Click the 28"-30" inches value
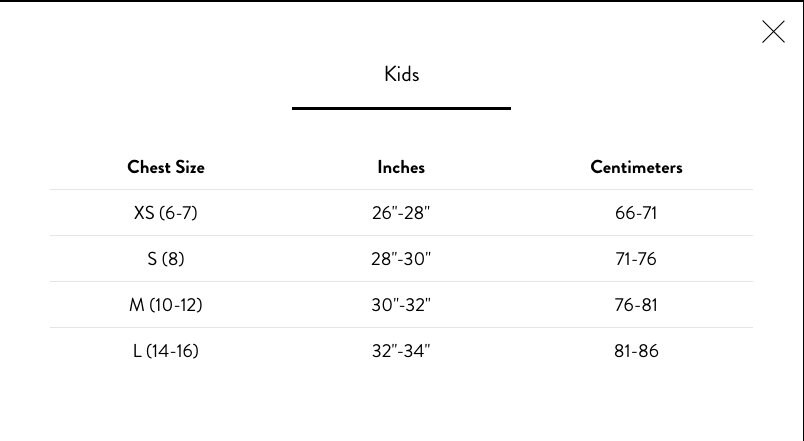 pos(401,258)
